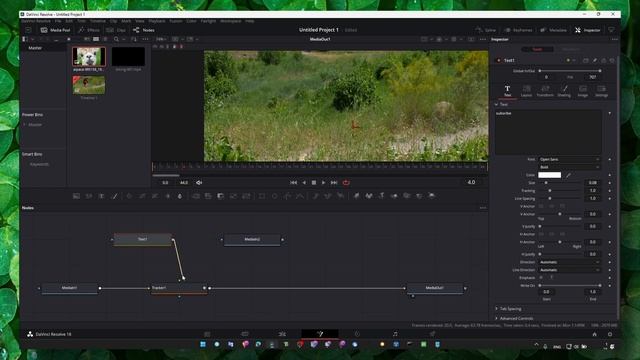This screenshot has height=360, width=640.
Task: Click the Size slider handle
Action: [546, 183]
